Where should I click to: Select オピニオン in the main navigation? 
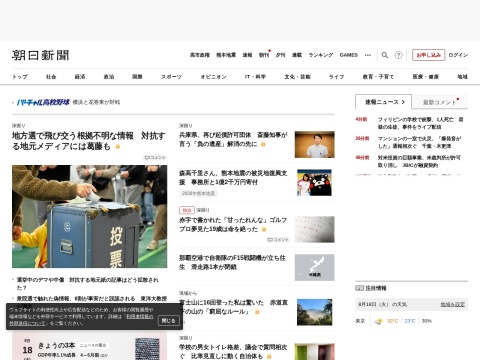pyautogui.click(x=213, y=77)
